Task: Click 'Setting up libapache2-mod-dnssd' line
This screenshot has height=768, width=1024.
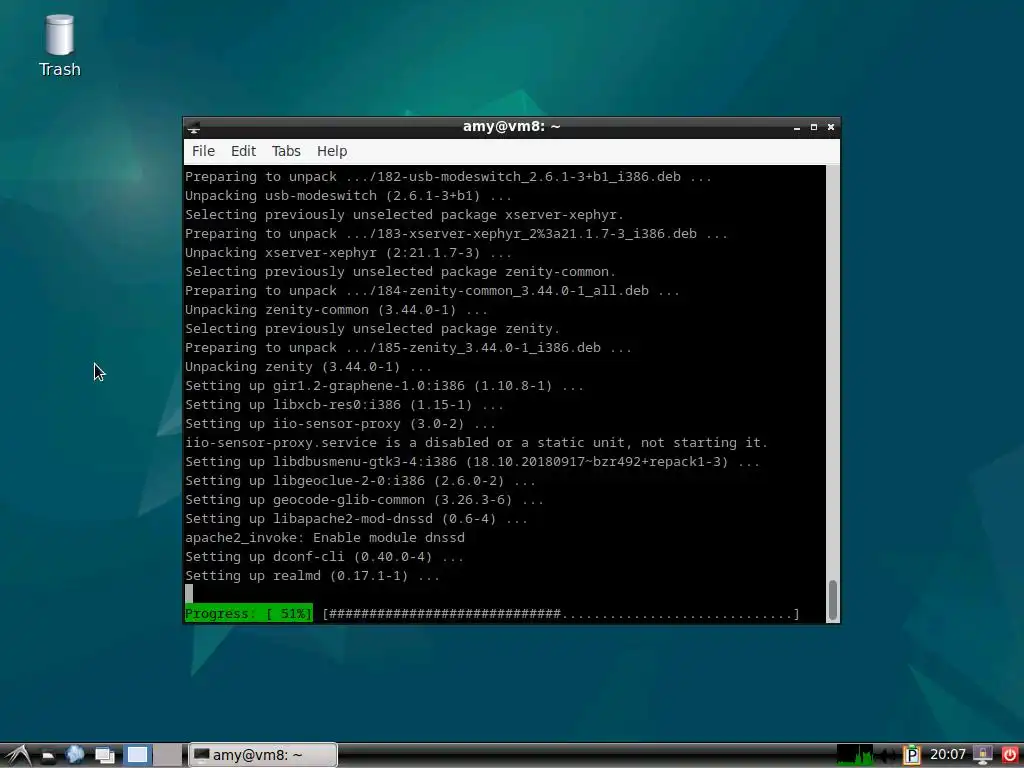Action: click(x=357, y=519)
